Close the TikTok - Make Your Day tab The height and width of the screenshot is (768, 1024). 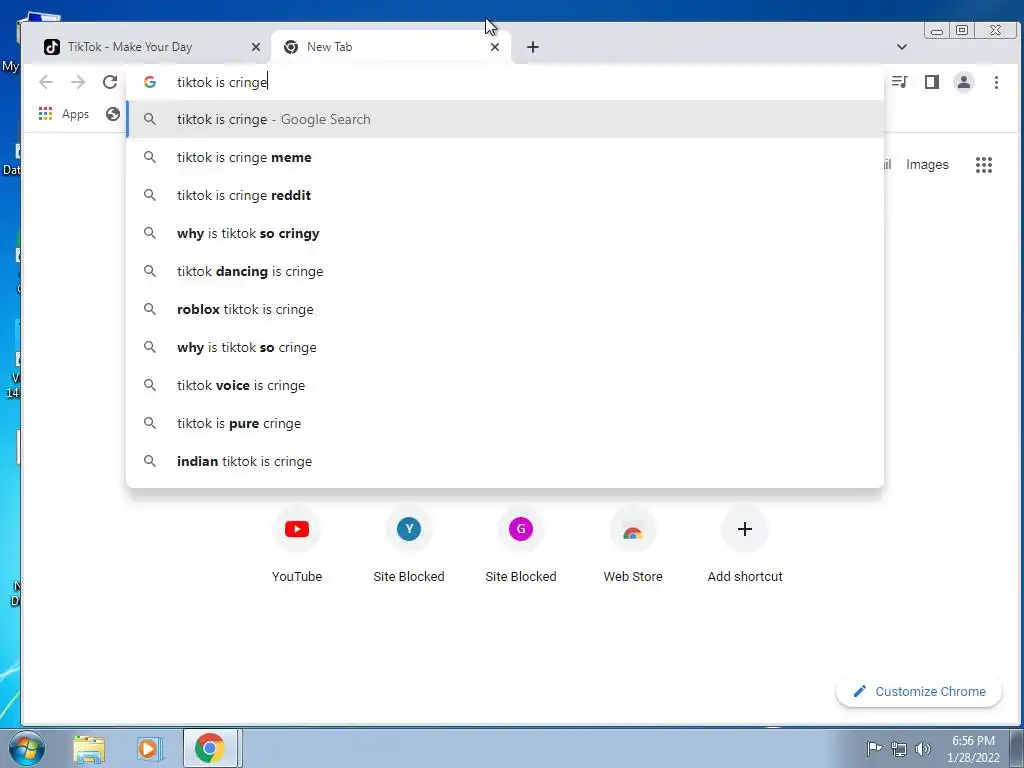256,47
